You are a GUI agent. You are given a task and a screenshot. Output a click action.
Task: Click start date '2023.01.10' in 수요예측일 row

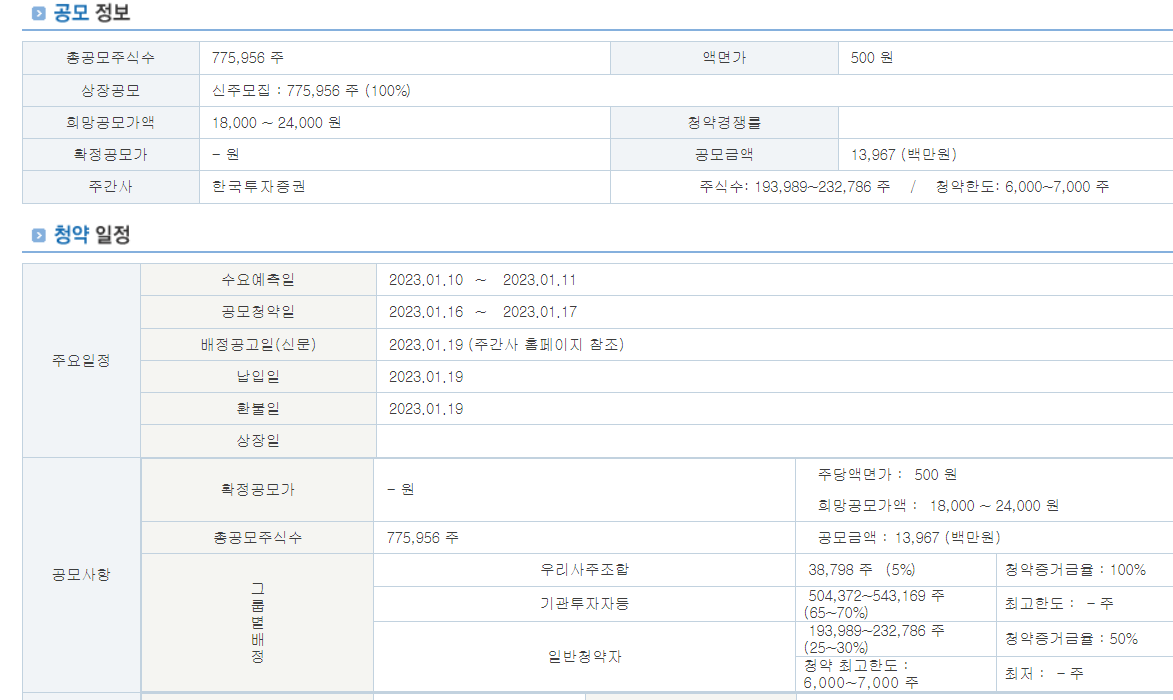point(426,280)
